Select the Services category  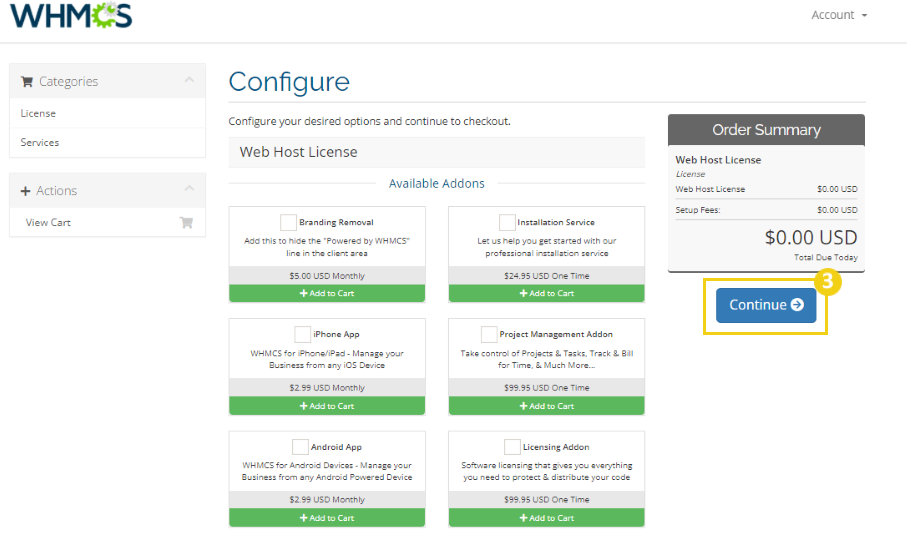pyautogui.click(x=107, y=142)
